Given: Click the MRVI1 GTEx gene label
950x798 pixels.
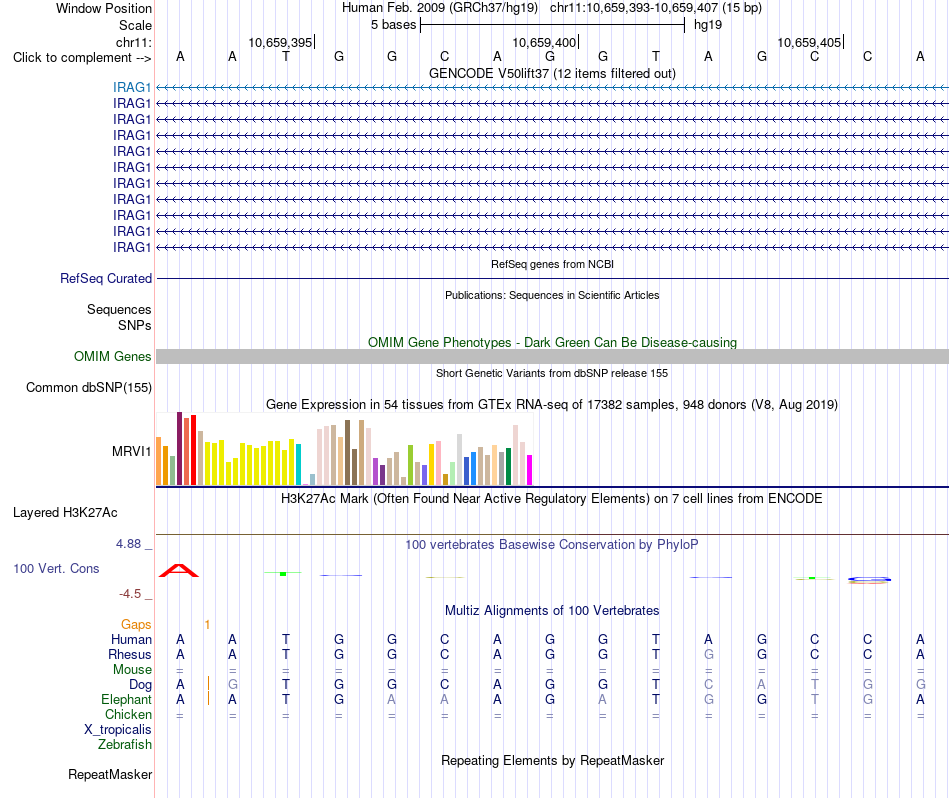Looking at the screenshot, I should [x=131, y=451].
